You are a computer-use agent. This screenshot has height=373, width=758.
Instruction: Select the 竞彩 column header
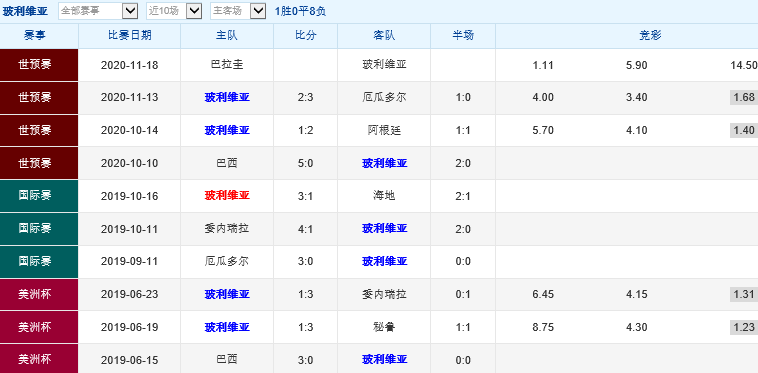(x=650, y=35)
